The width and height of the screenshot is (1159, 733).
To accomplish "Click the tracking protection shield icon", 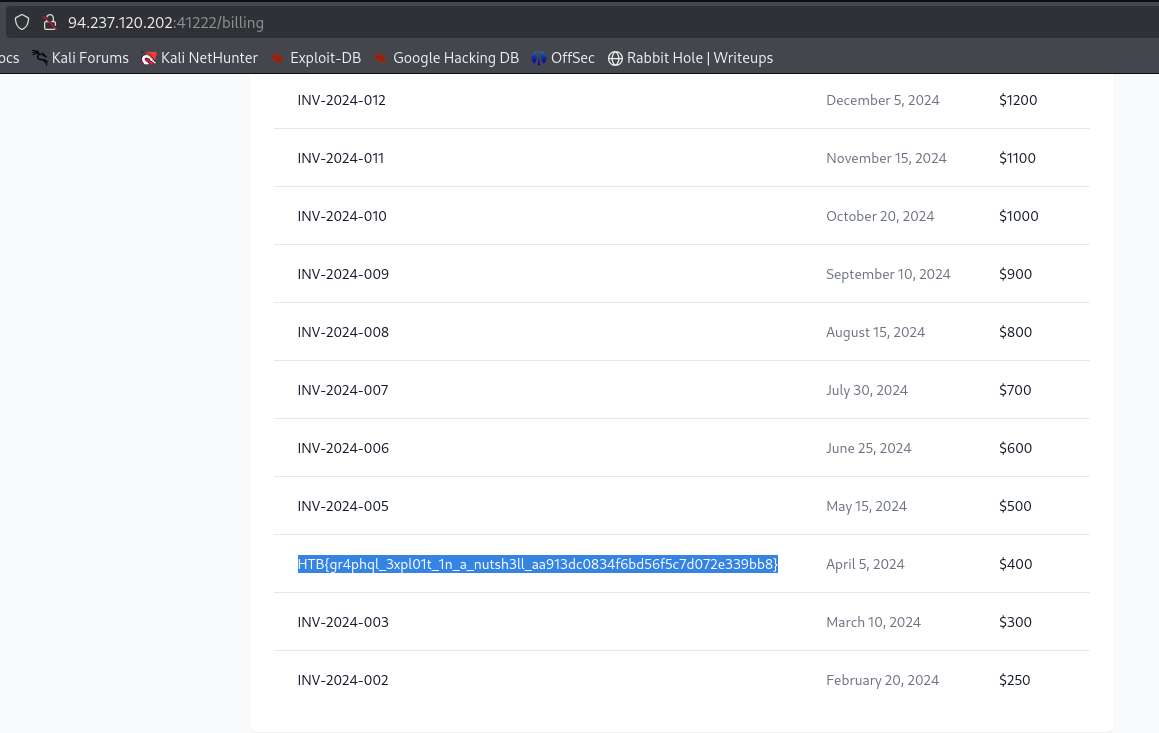I will (x=22, y=22).
